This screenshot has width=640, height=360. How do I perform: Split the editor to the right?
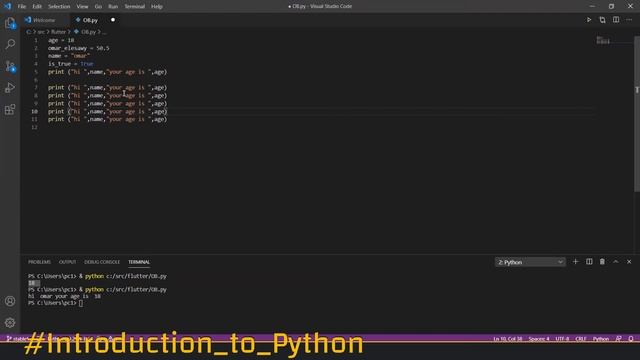pos(616,20)
